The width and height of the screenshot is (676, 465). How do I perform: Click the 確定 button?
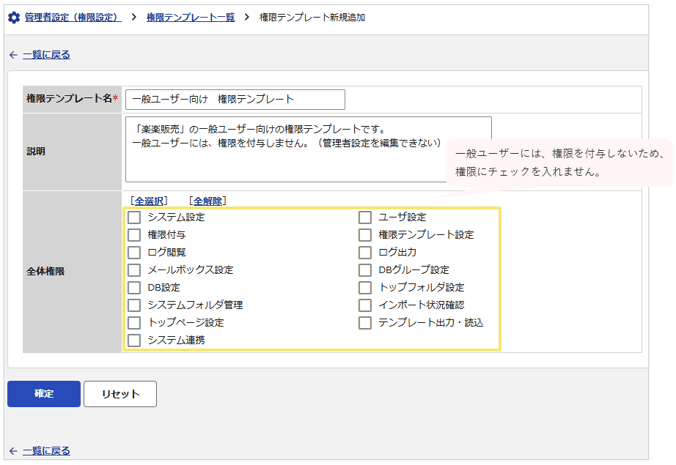[44, 393]
